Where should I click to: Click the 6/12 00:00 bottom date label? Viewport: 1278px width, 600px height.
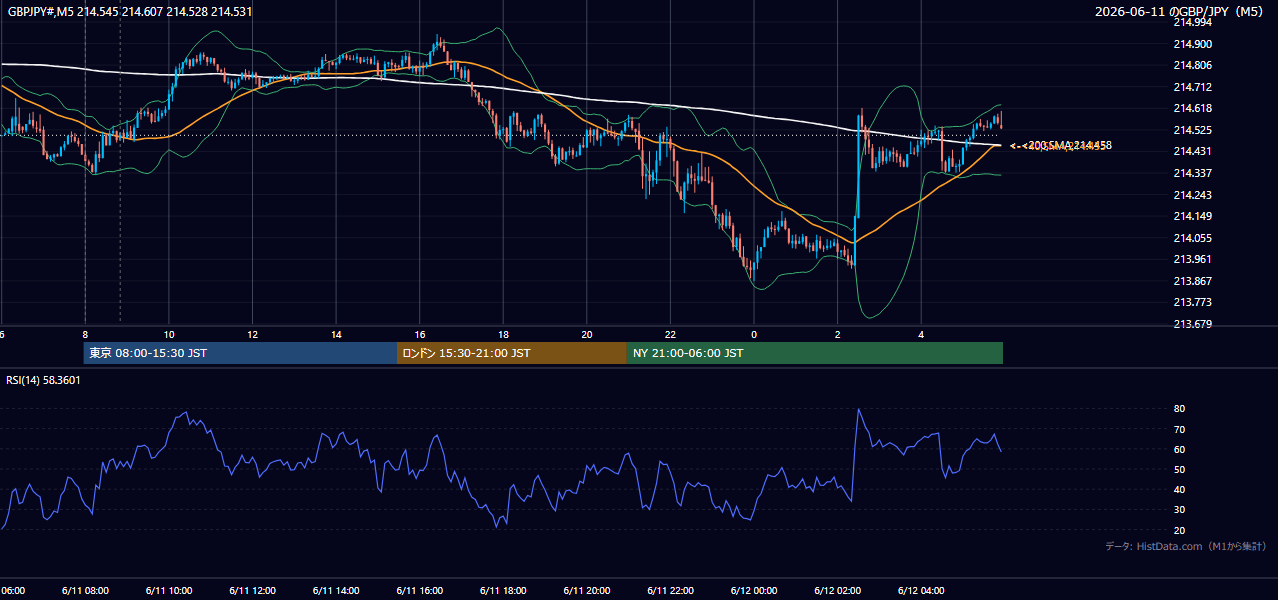(x=754, y=591)
